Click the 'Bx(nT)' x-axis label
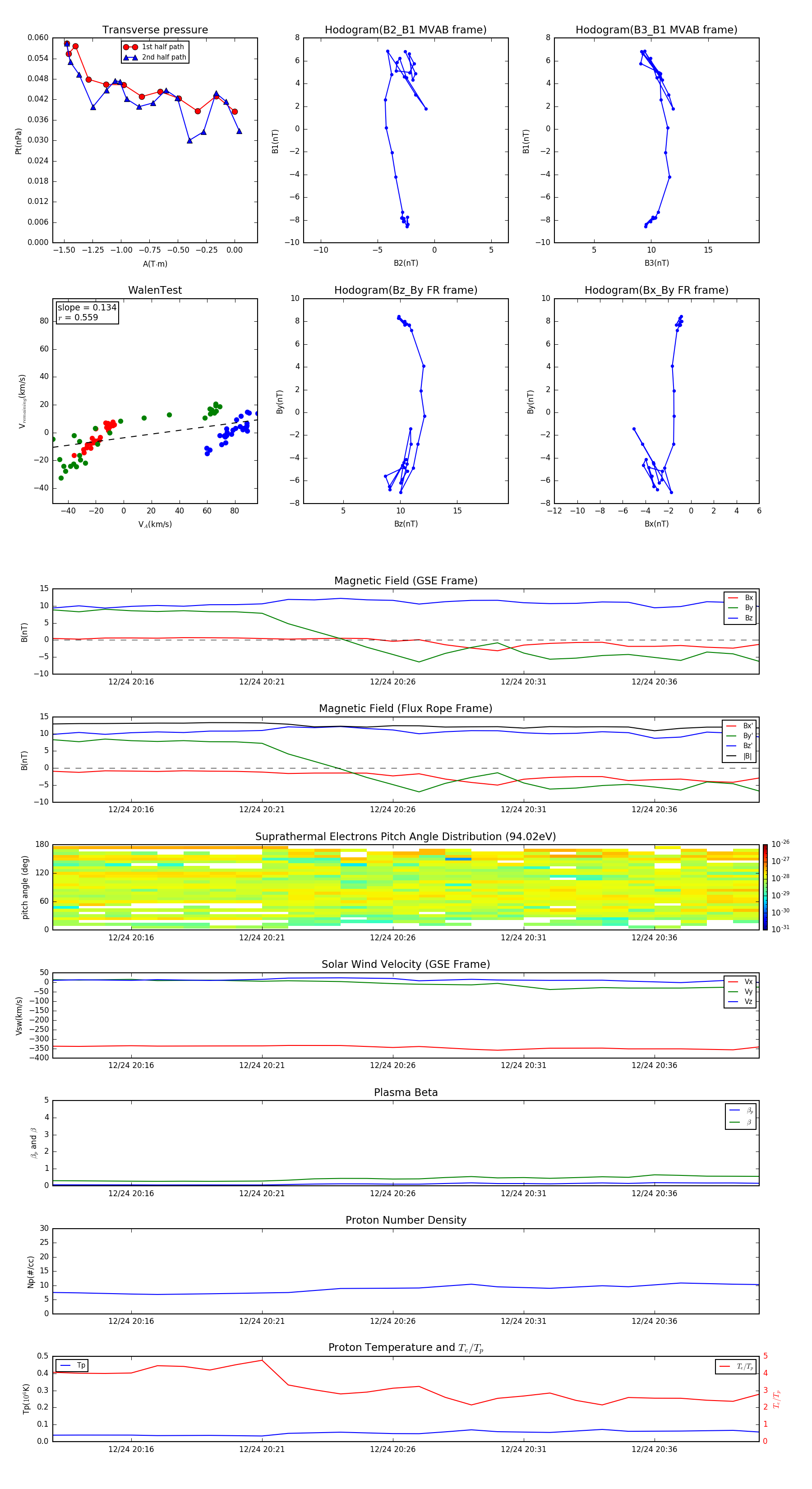Screen dimensions: 812x1489 coord(656,524)
